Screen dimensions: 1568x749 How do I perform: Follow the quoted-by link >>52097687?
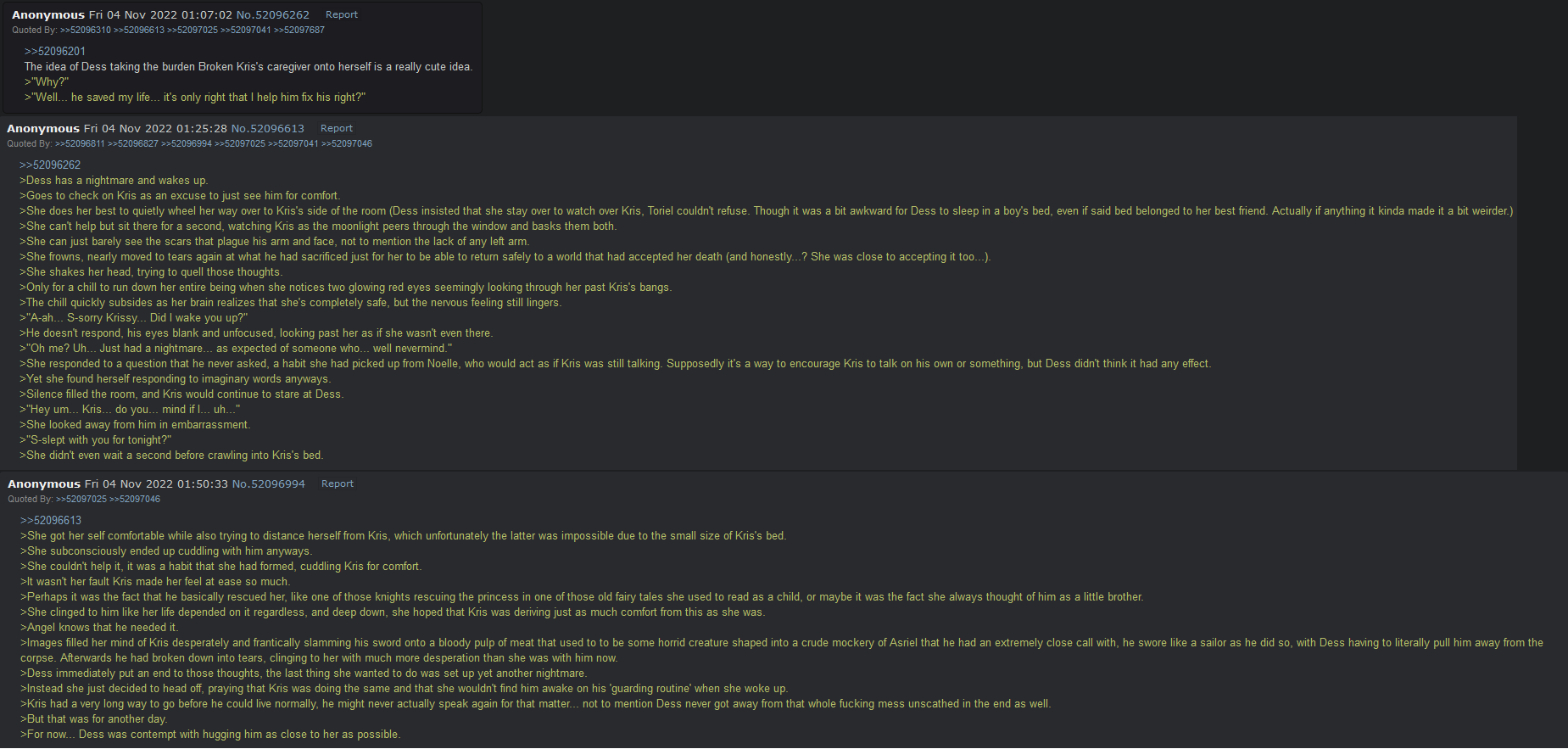point(299,30)
